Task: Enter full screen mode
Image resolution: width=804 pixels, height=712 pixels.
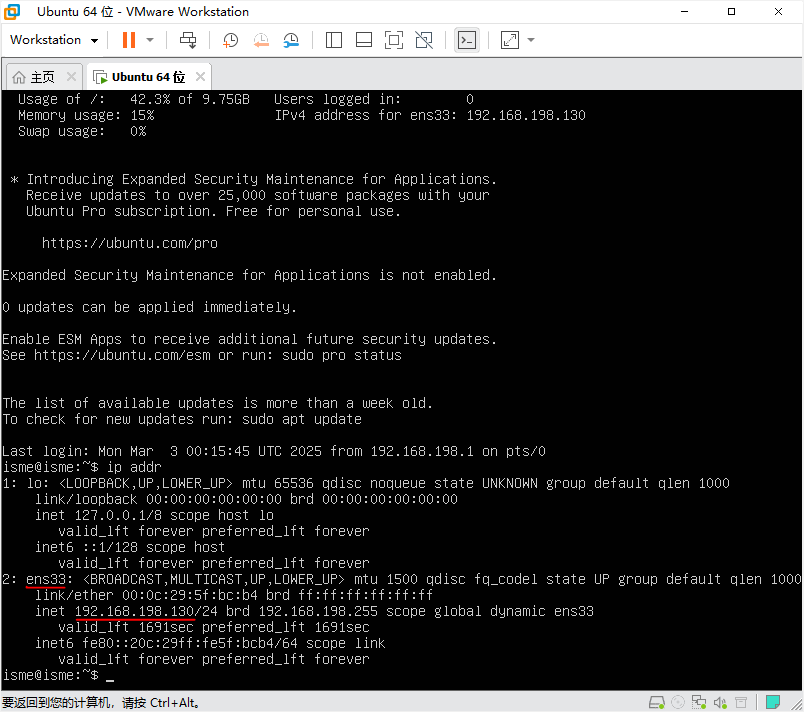Action: [394, 40]
